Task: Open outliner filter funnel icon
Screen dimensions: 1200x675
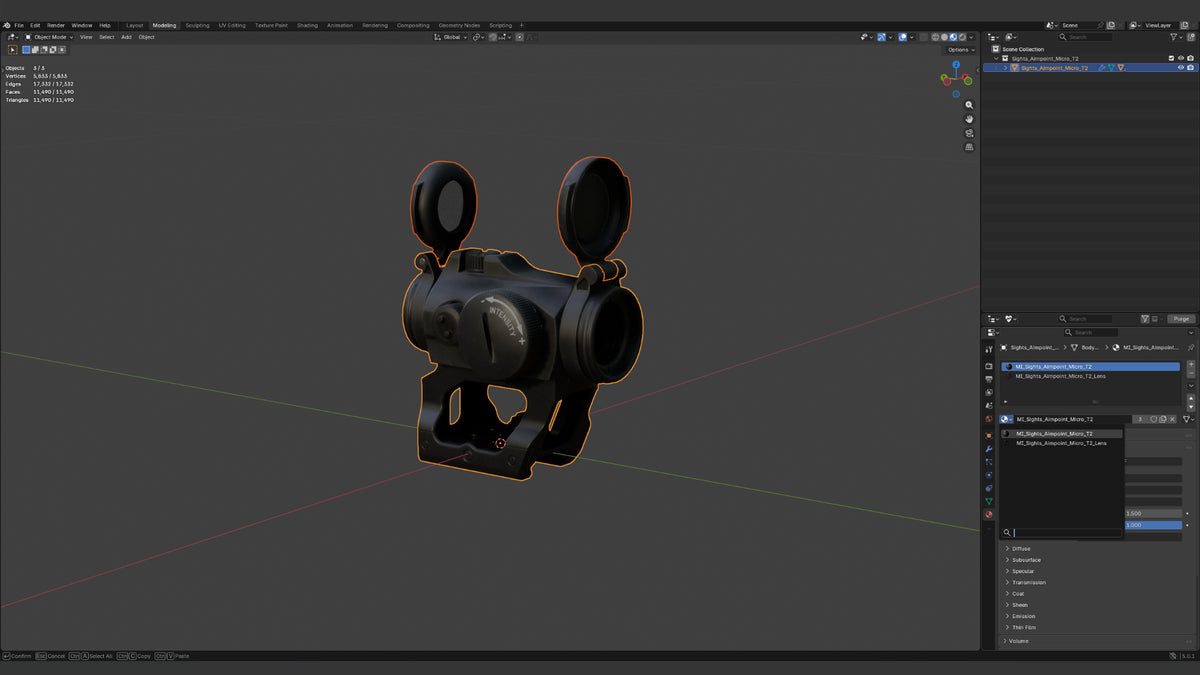Action: (1176, 37)
